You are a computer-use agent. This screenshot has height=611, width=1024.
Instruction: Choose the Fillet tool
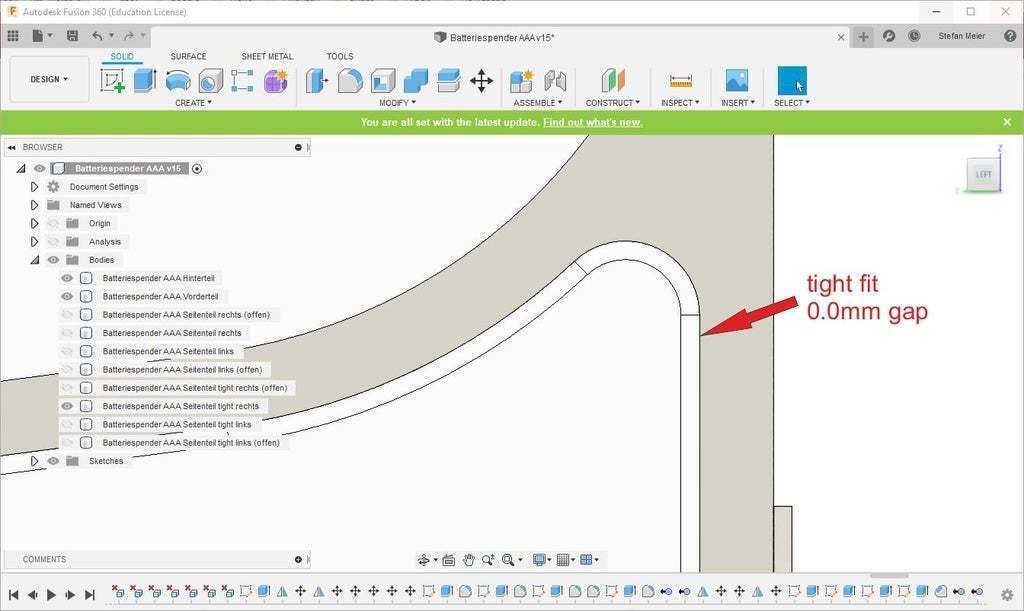tap(350, 81)
